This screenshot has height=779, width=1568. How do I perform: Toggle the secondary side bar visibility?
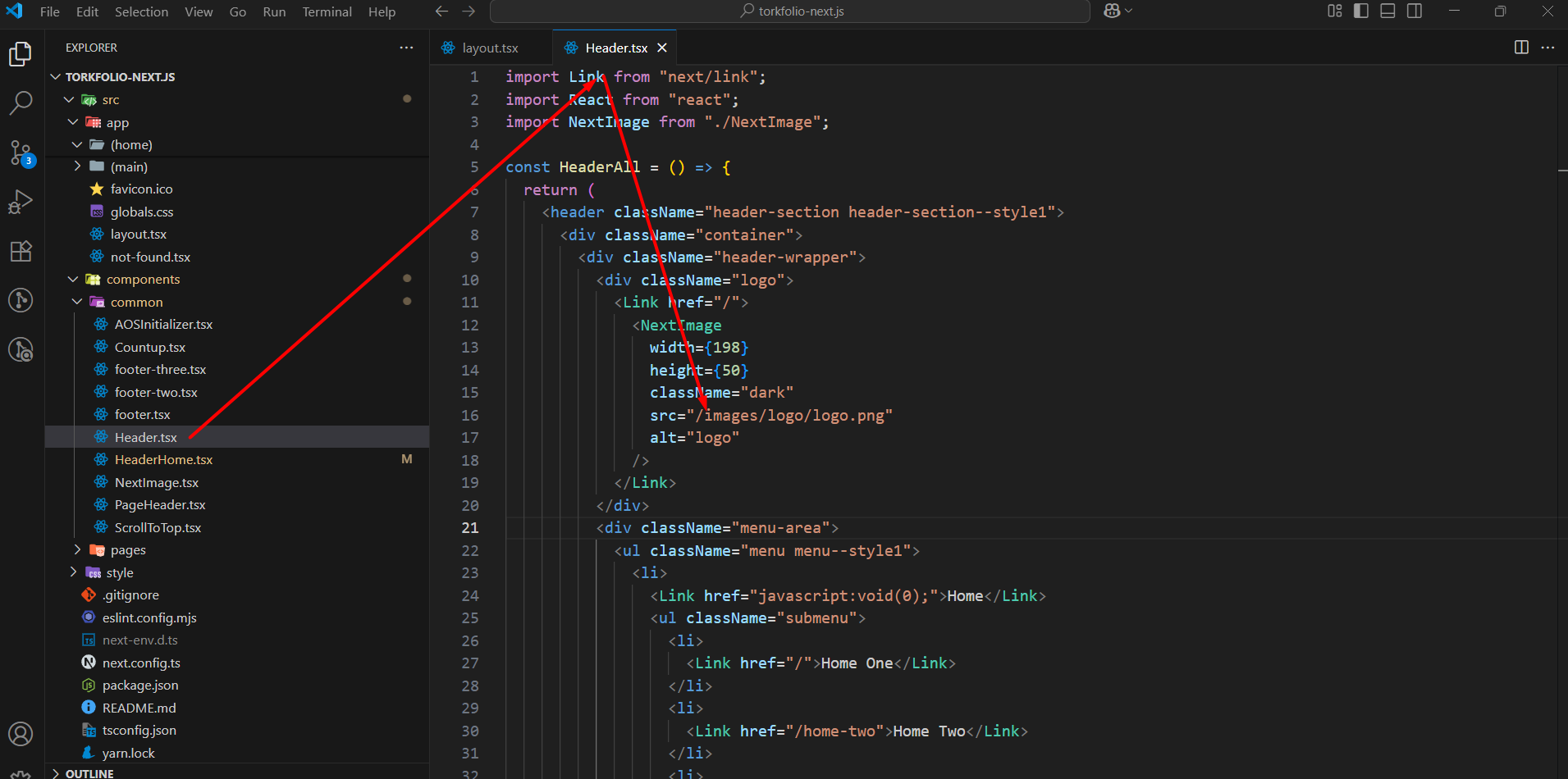pos(1415,11)
